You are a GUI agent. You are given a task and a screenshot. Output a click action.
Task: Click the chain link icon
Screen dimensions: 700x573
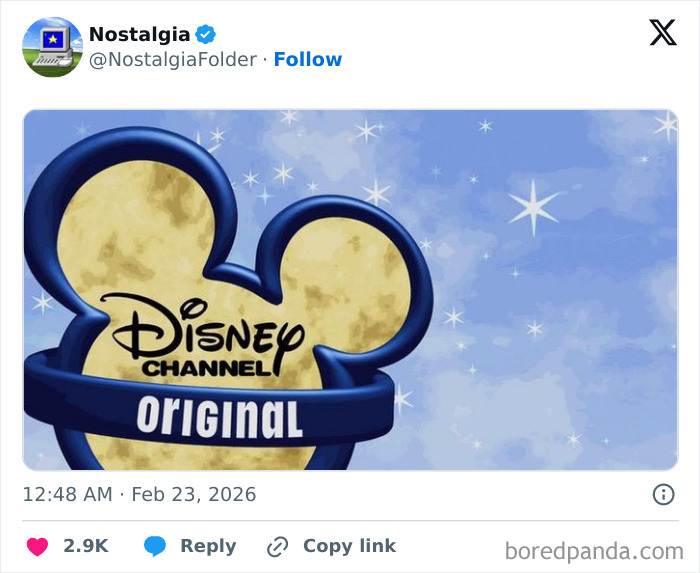point(277,546)
